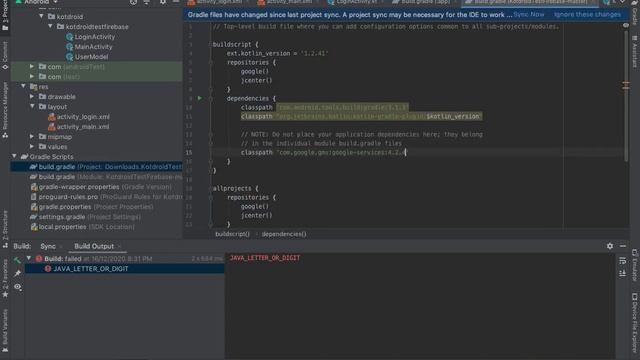Click the ext.kotlin_version line in editor
The height and width of the screenshot is (360, 640).
click(x=277, y=53)
